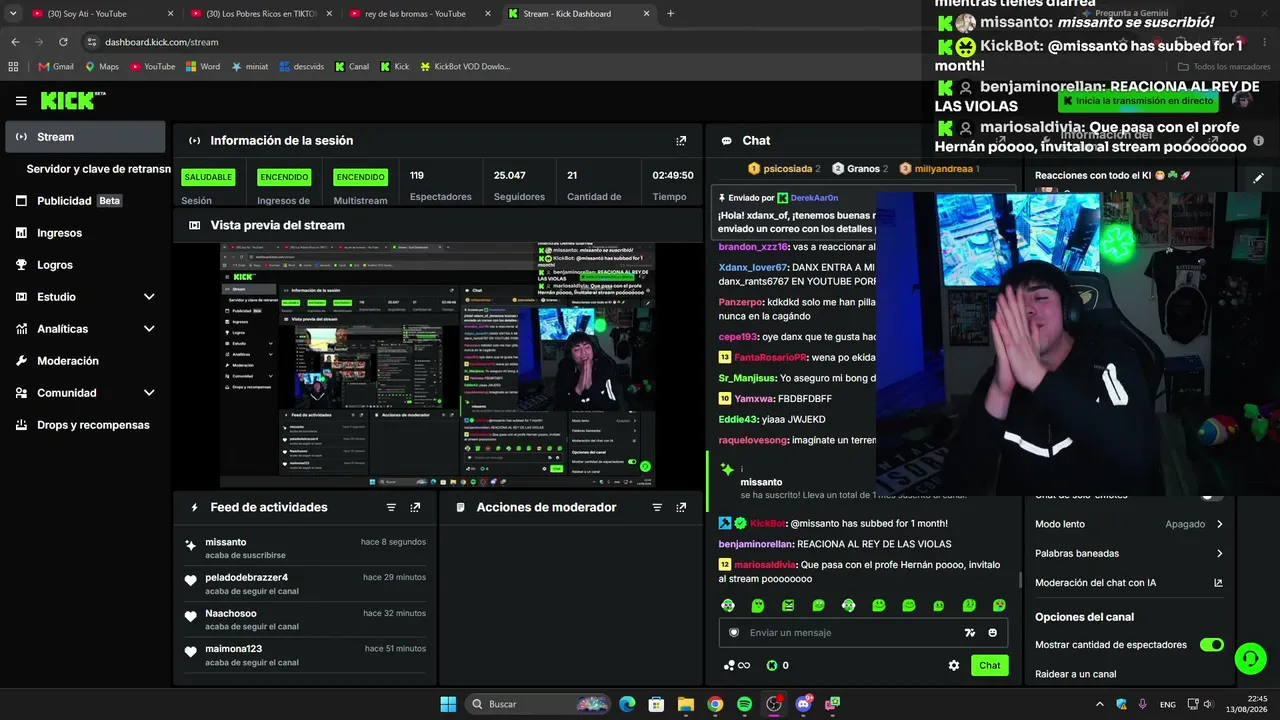Open Publicidad Beta in the sidebar

click(x=85, y=201)
